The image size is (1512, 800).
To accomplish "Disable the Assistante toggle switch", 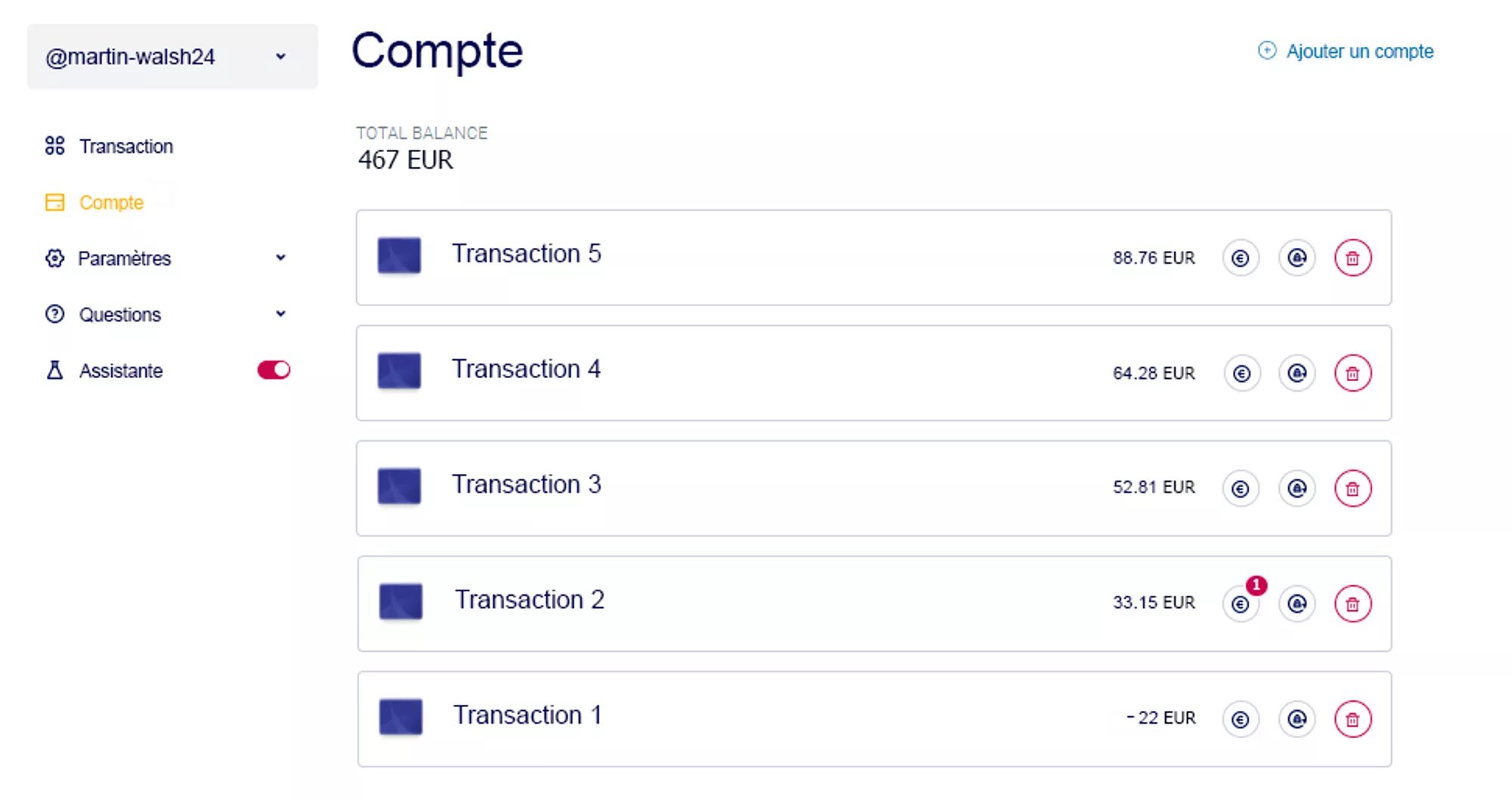I will (x=274, y=371).
